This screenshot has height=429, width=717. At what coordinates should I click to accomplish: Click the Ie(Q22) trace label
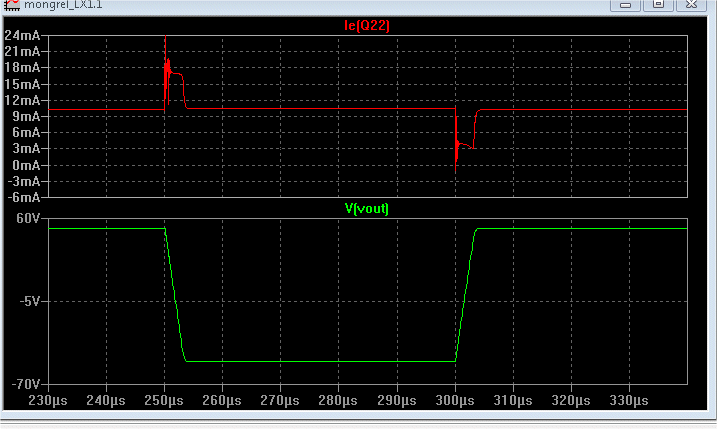(x=367, y=26)
